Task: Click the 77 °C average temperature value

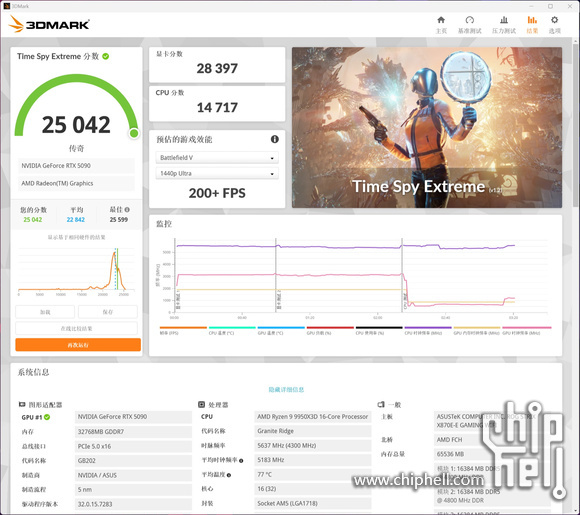Action: pos(313,474)
